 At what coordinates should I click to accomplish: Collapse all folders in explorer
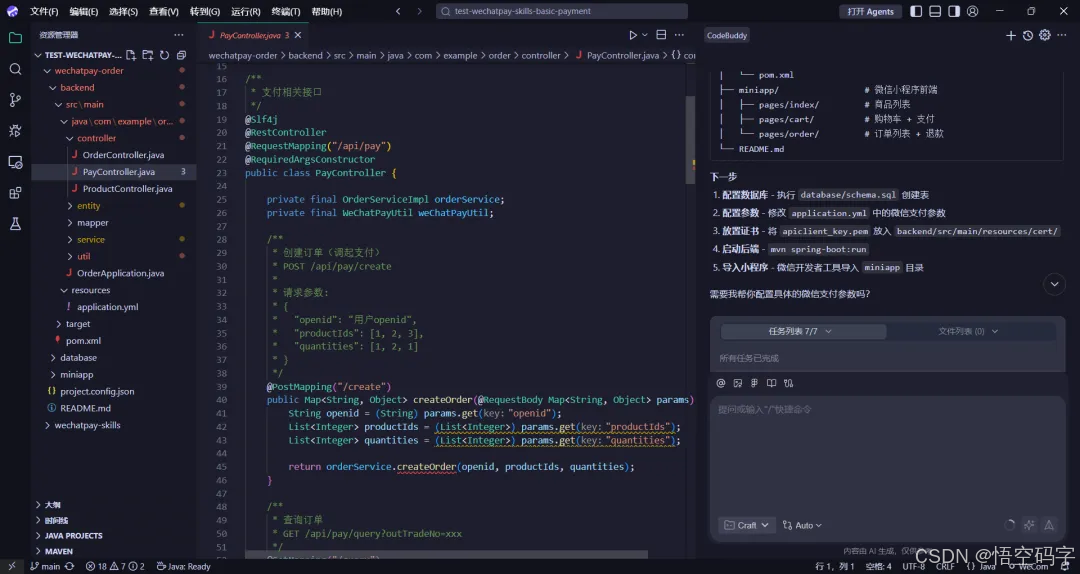coord(181,55)
